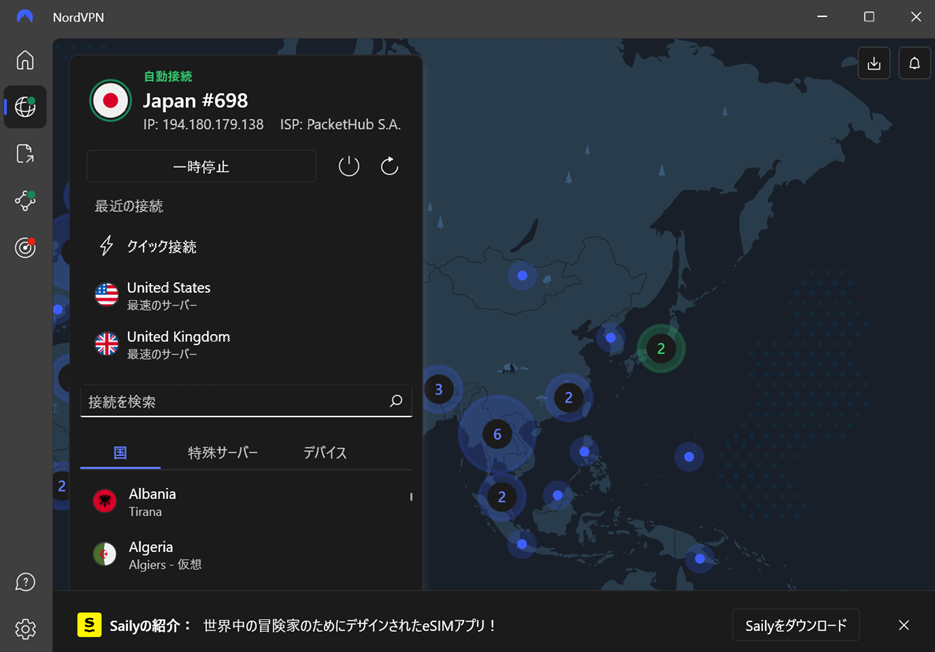The height and width of the screenshot is (652, 935).
Task: Click the search magnifier icon
Action: coord(396,401)
